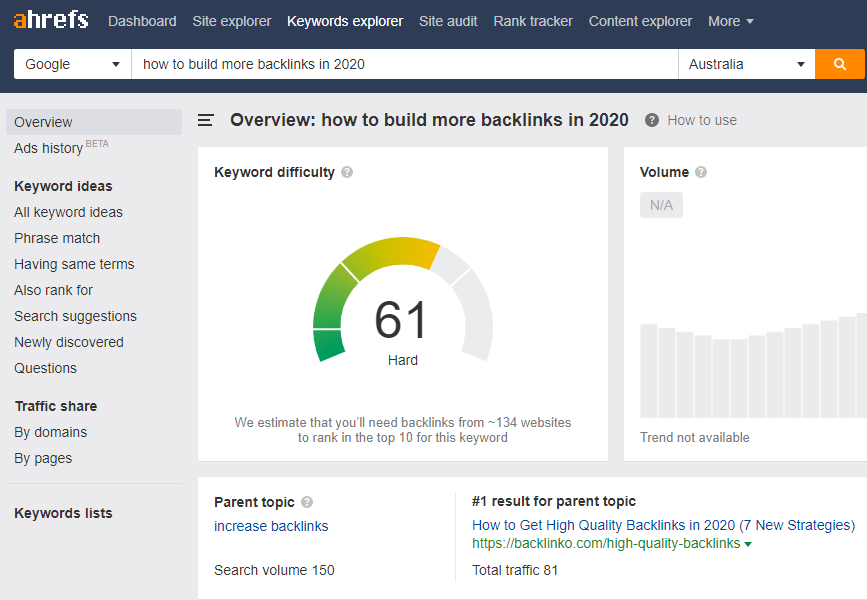Open the Questions keyword ideas report
The image size is (867, 600).
click(45, 368)
